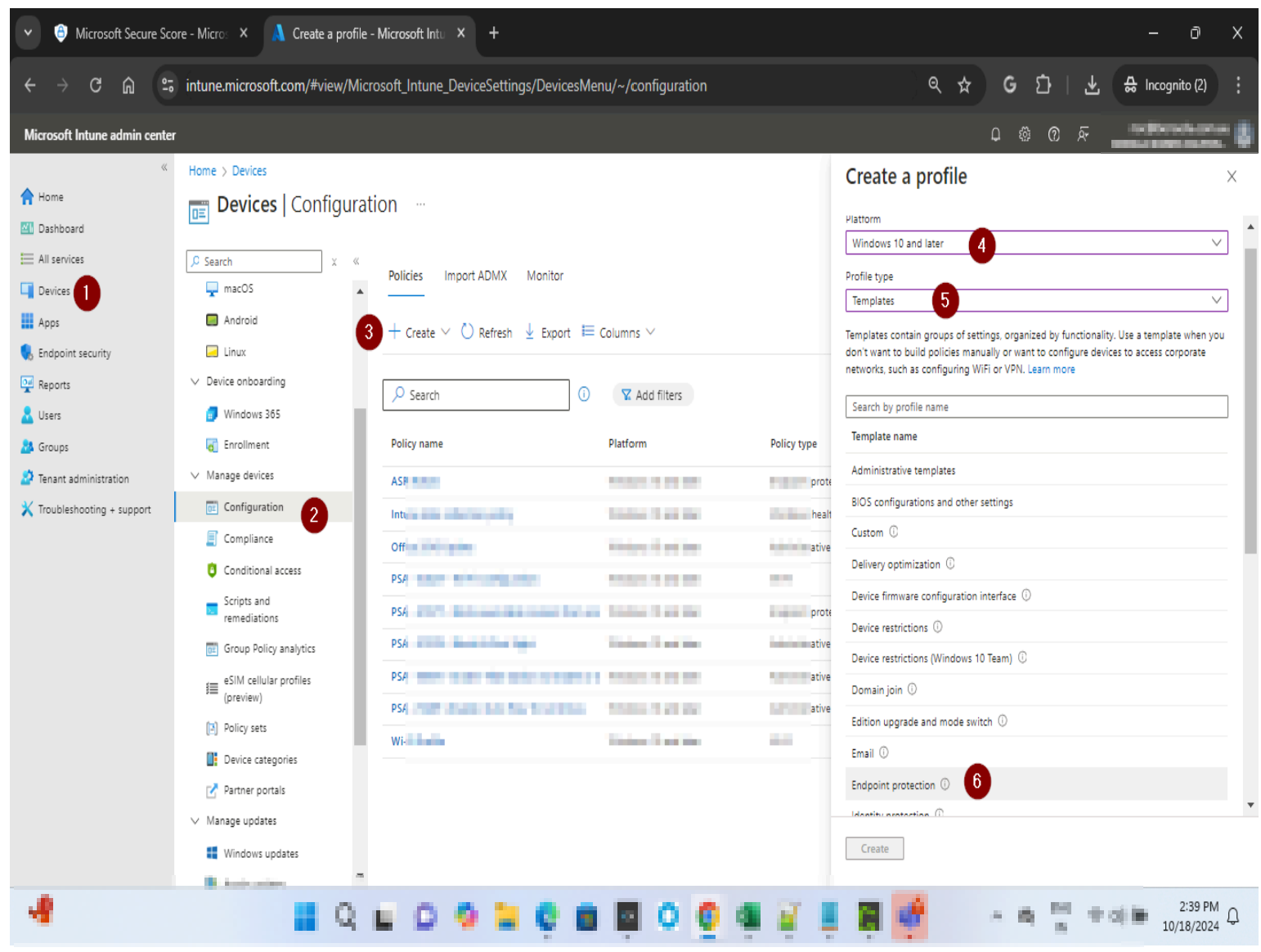Viewport: 1261px width, 952px height.
Task: Open the Columns dropdown
Action: tap(618, 332)
